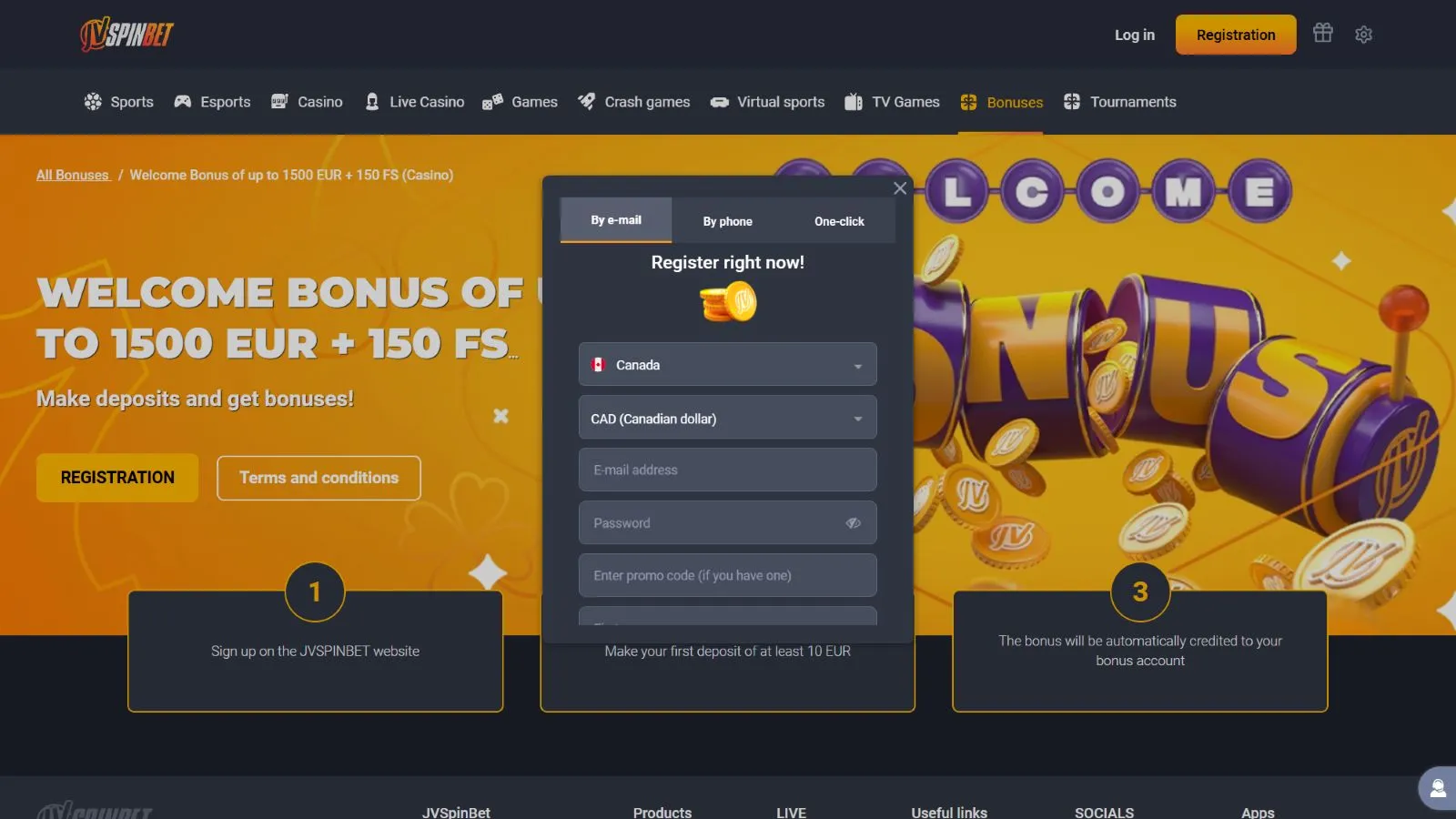Image resolution: width=1456 pixels, height=819 pixels.
Task: Click the TV Games icon
Action: 853,102
